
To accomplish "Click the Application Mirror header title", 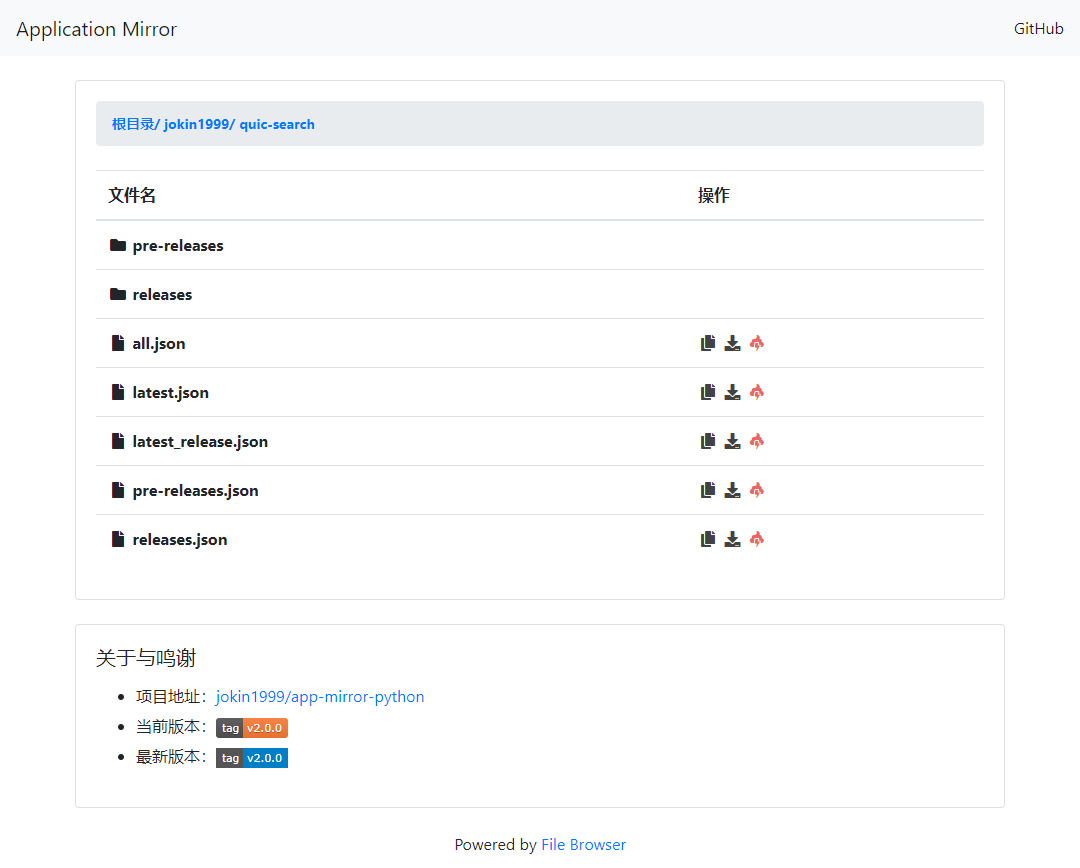I will coord(96,29).
